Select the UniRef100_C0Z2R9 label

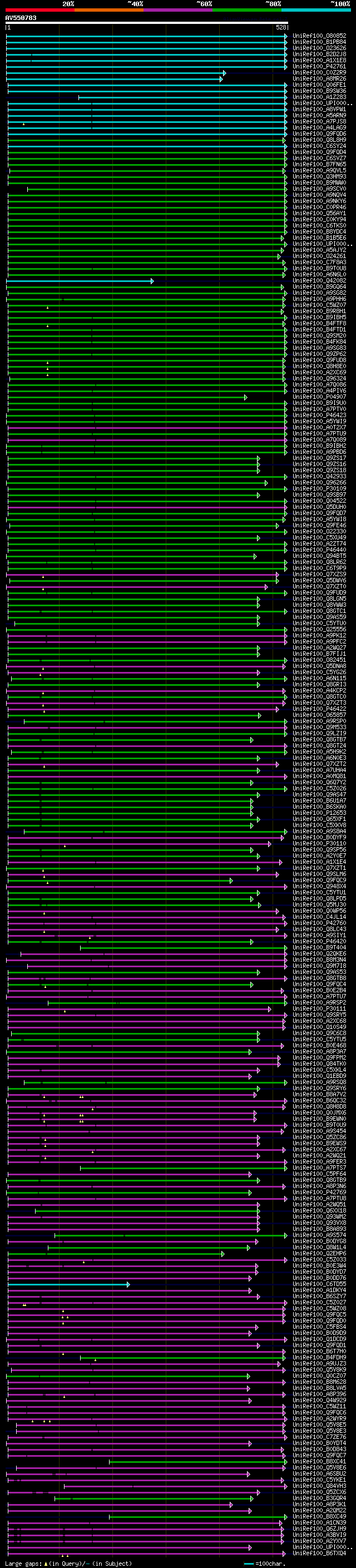319,72
